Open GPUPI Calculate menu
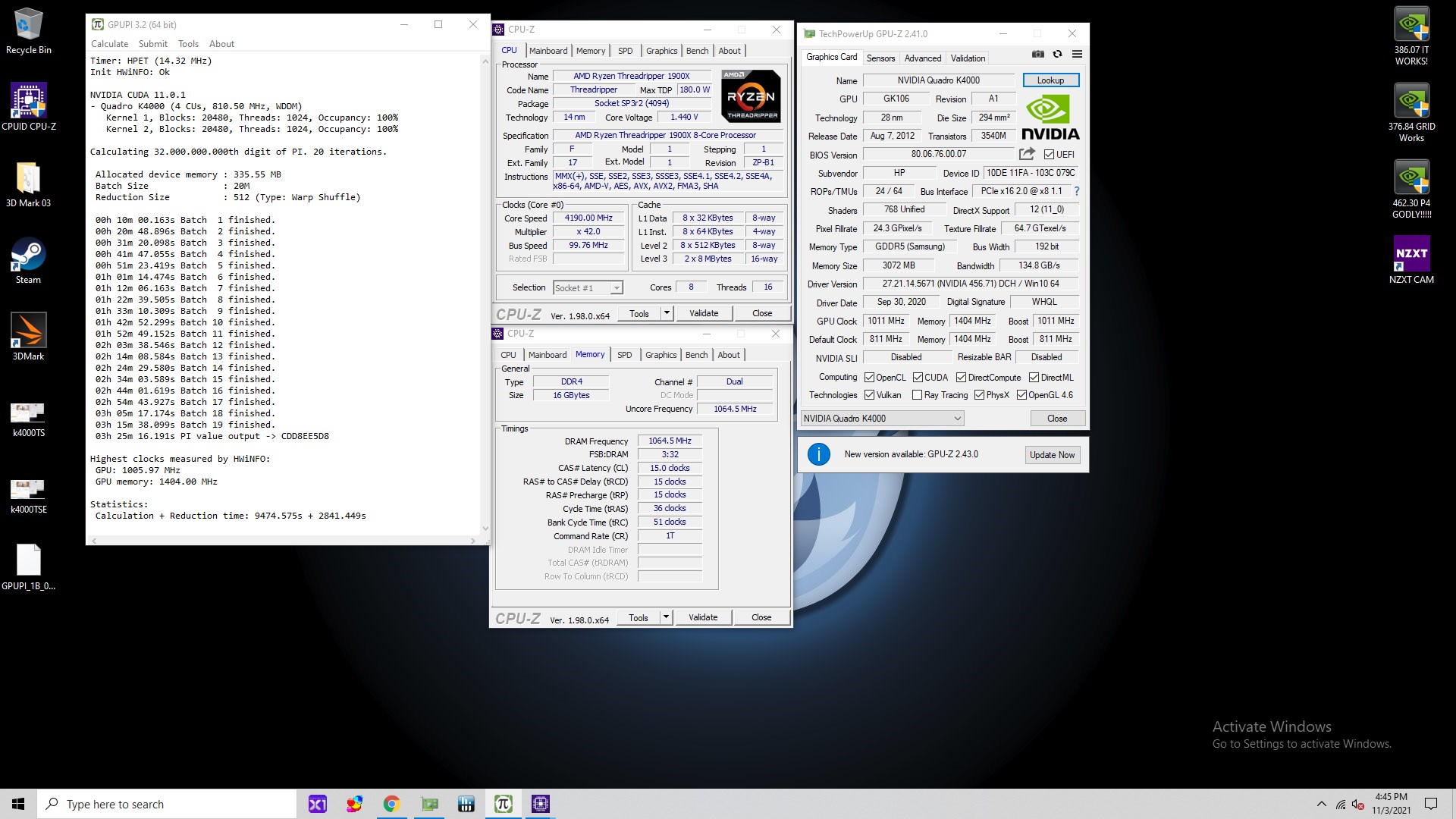Image resolution: width=1456 pixels, height=819 pixels. [110, 44]
